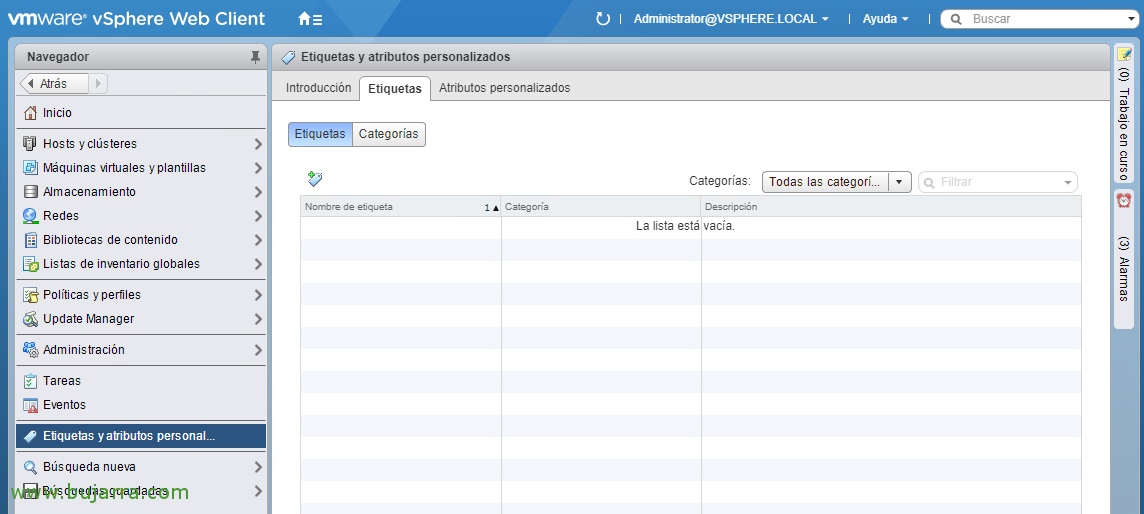Click the magnifier icon in Buscar field
Viewport: 1144px width, 514px height.
tap(956, 19)
